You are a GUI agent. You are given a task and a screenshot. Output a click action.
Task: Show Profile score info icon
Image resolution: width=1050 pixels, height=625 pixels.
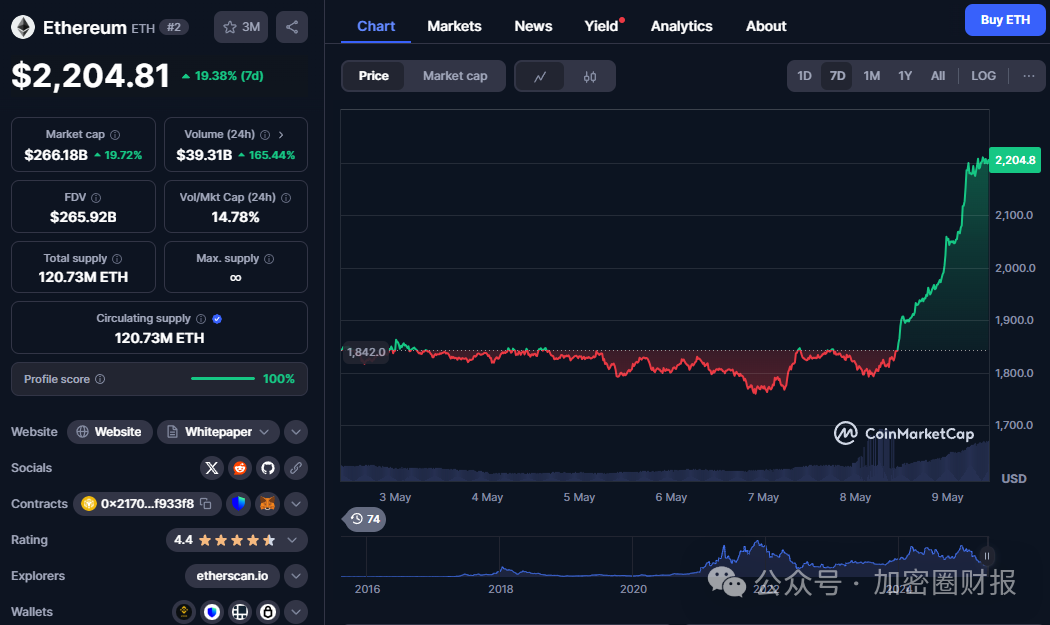point(100,379)
